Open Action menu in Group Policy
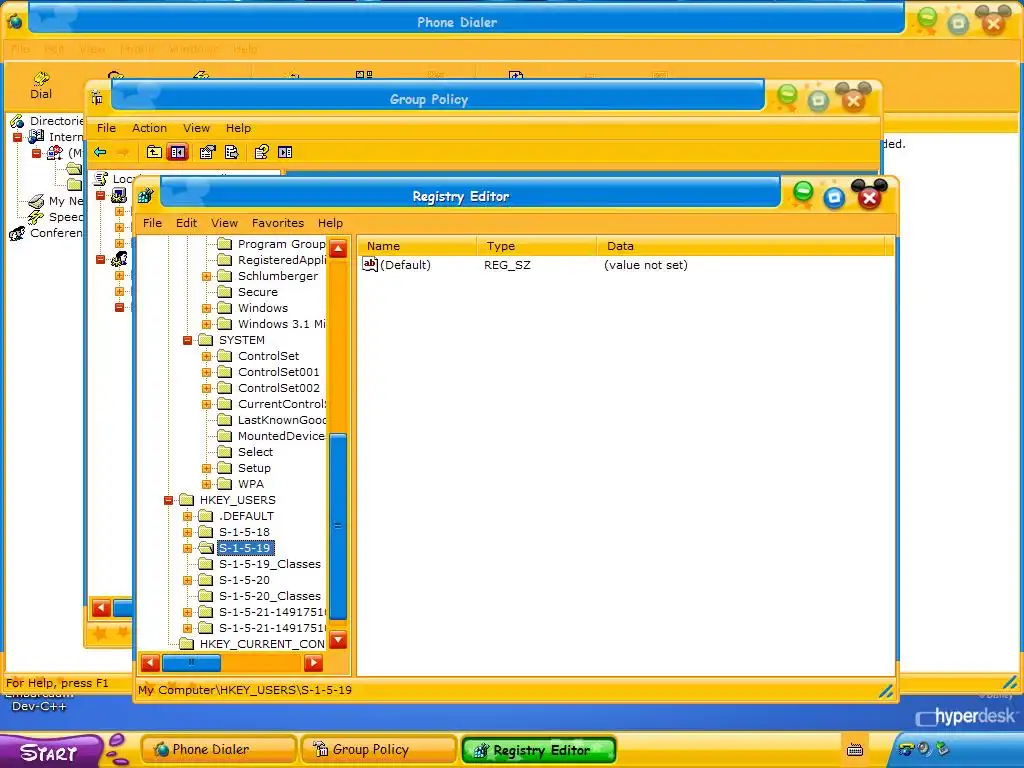This screenshot has height=768, width=1024. coord(150,128)
